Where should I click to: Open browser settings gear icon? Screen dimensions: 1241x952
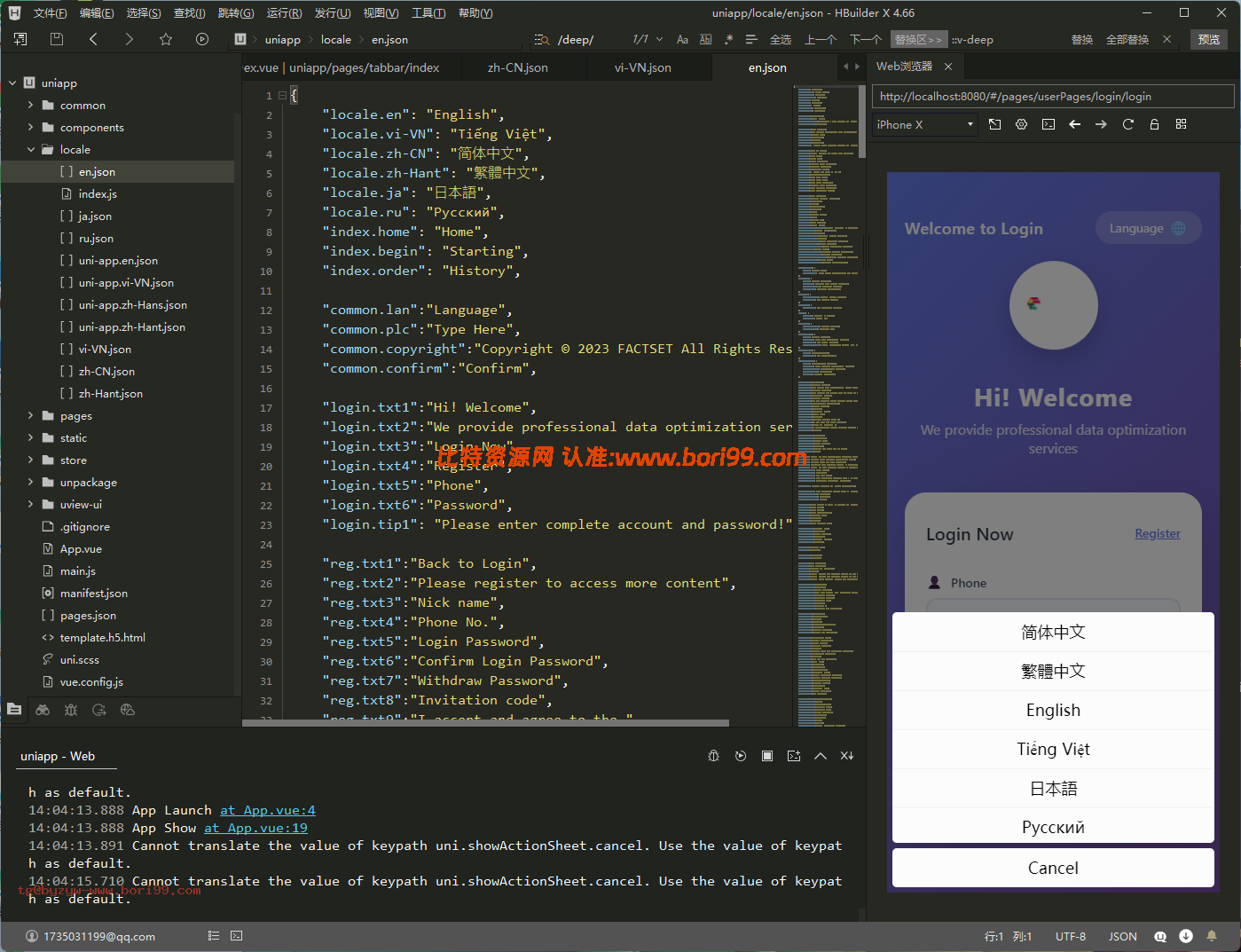point(1022,125)
